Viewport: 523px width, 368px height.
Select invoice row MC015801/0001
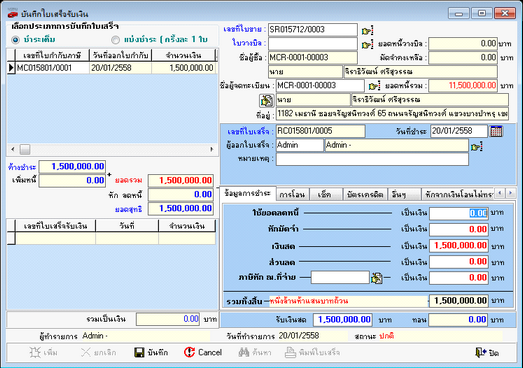pos(112,68)
